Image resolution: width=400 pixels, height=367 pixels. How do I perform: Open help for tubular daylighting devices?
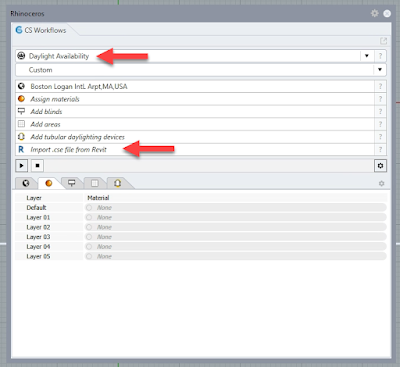(x=380, y=137)
